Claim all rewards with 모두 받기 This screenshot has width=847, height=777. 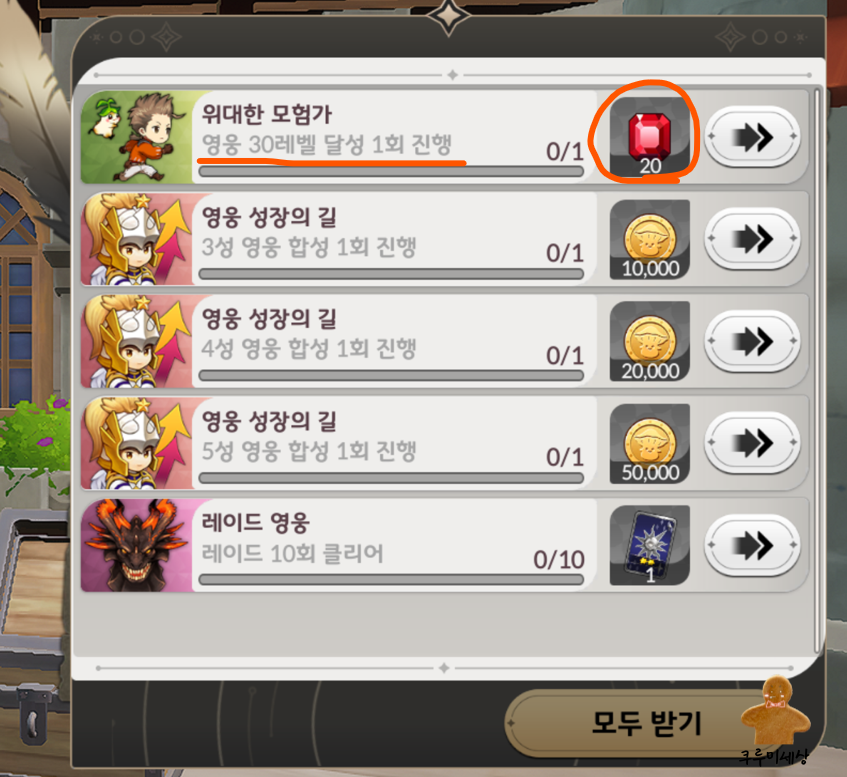click(646, 724)
